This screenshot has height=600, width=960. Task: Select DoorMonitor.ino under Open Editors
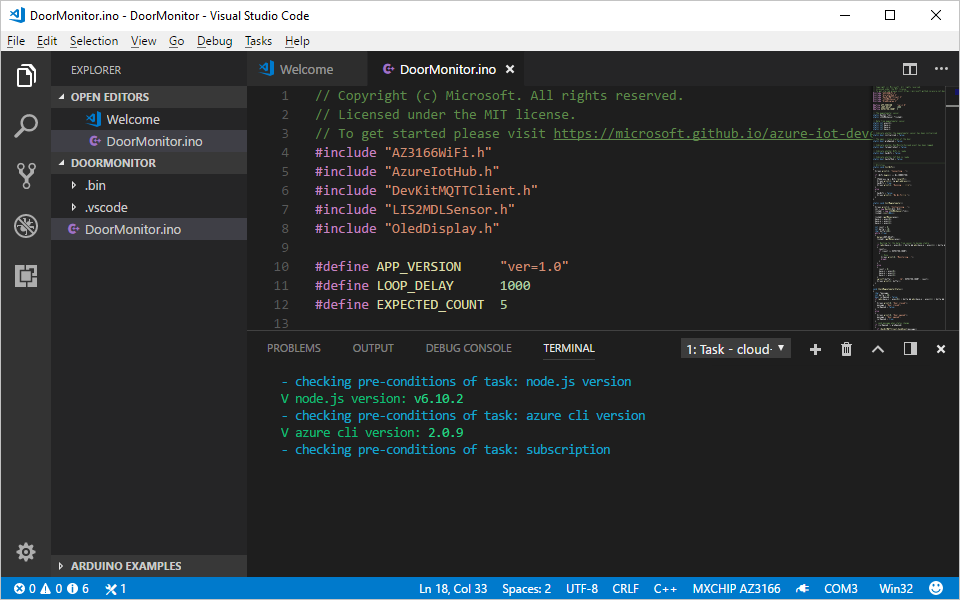[154, 141]
